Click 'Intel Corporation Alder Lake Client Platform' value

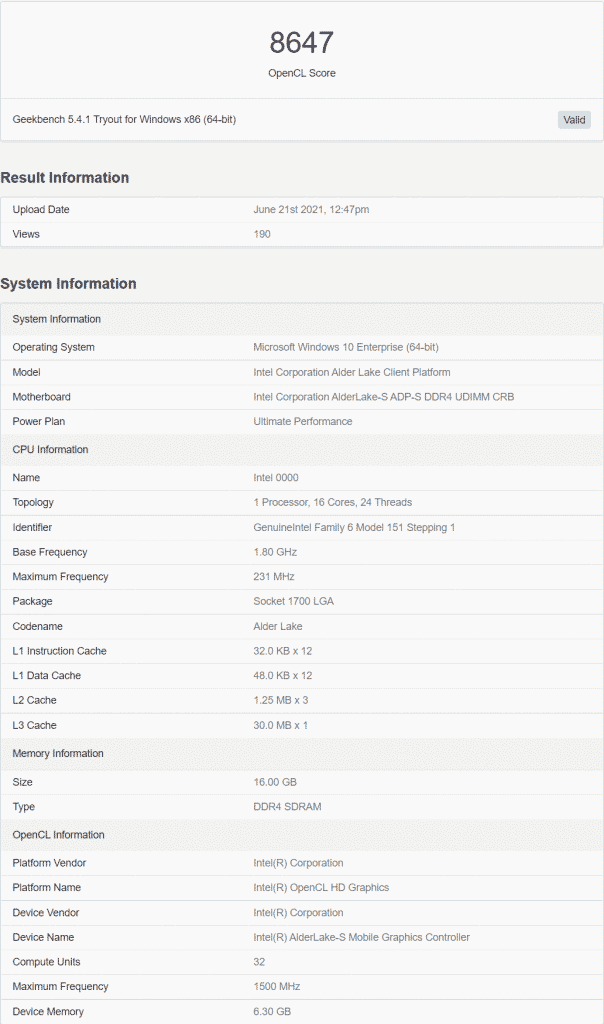click(x=352, y=372)
